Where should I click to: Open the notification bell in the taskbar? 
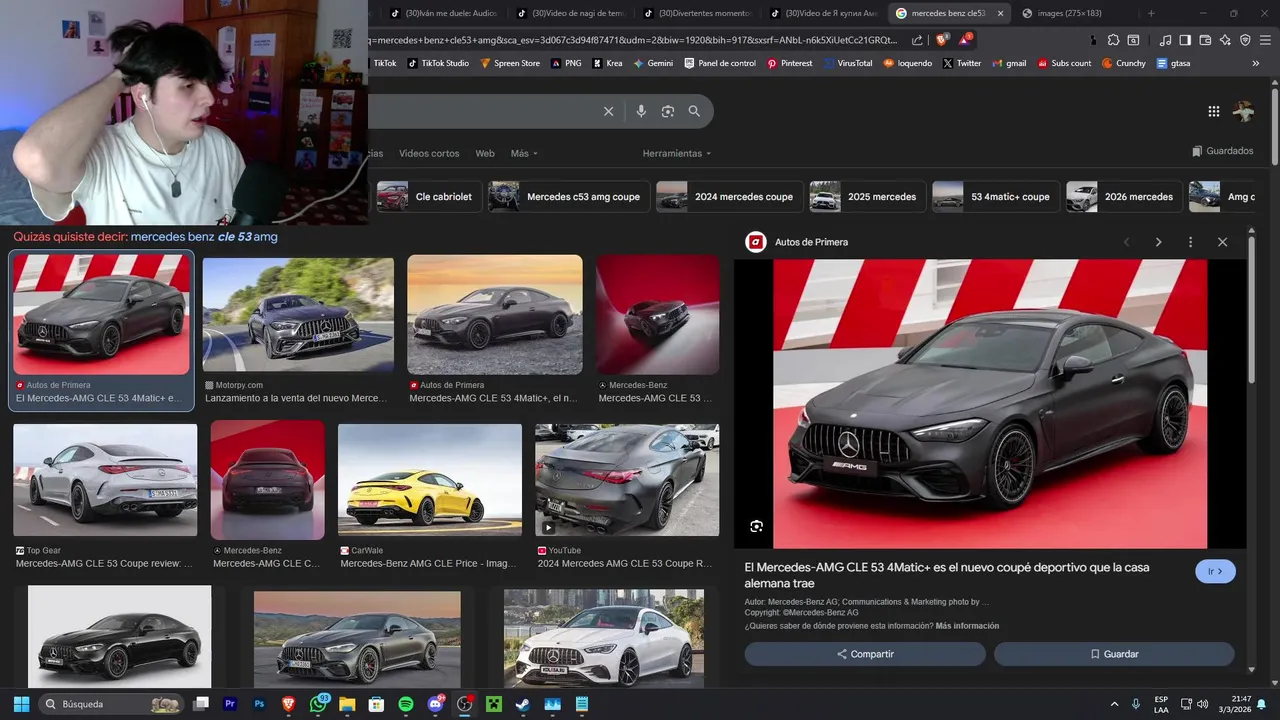tap(1262, 704)
